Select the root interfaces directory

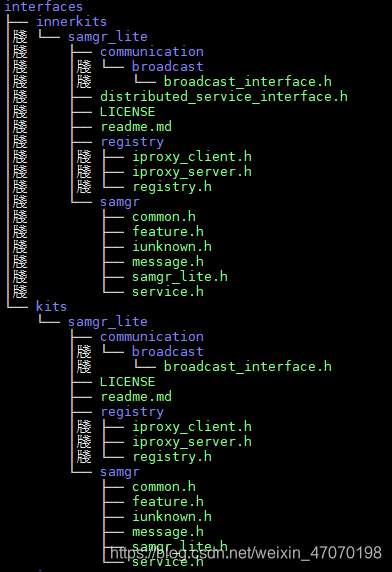coord(43,7)
